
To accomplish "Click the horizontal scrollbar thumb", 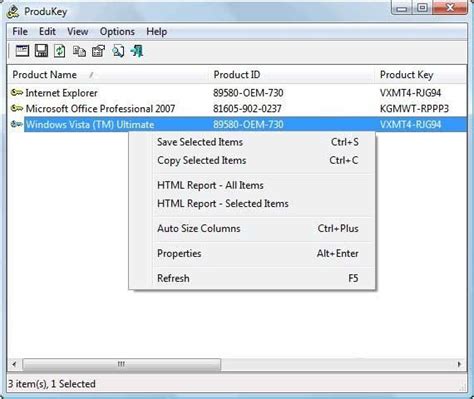I will [x=121, y=364].
